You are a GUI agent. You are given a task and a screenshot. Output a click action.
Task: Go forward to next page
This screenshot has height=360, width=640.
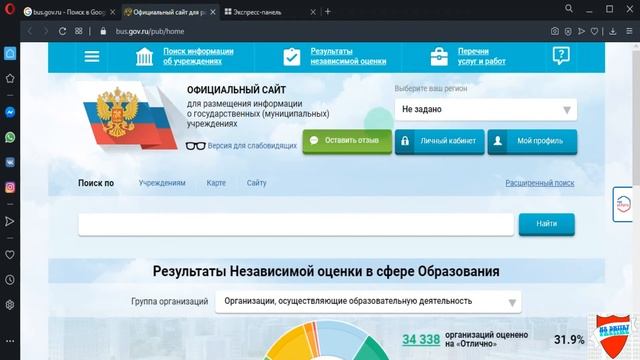click(45, 31)
